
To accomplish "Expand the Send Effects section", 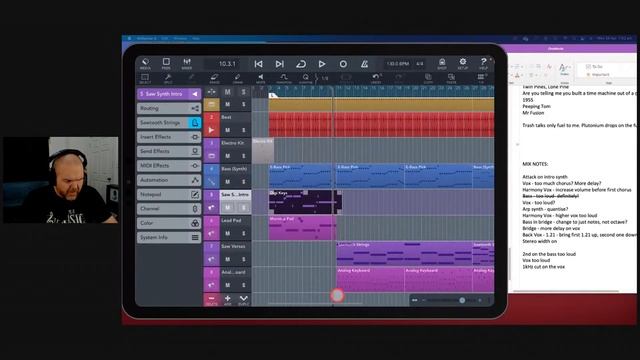I will click(169, 151).
